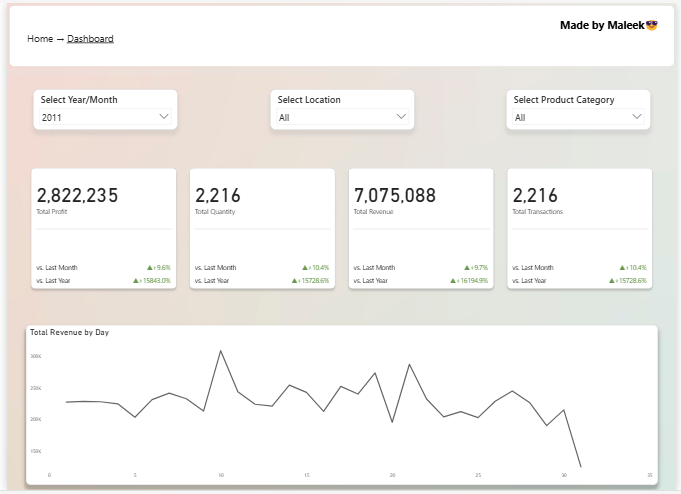Select the 7,075,088 Total Revenue value

click(x=395, y=196)
